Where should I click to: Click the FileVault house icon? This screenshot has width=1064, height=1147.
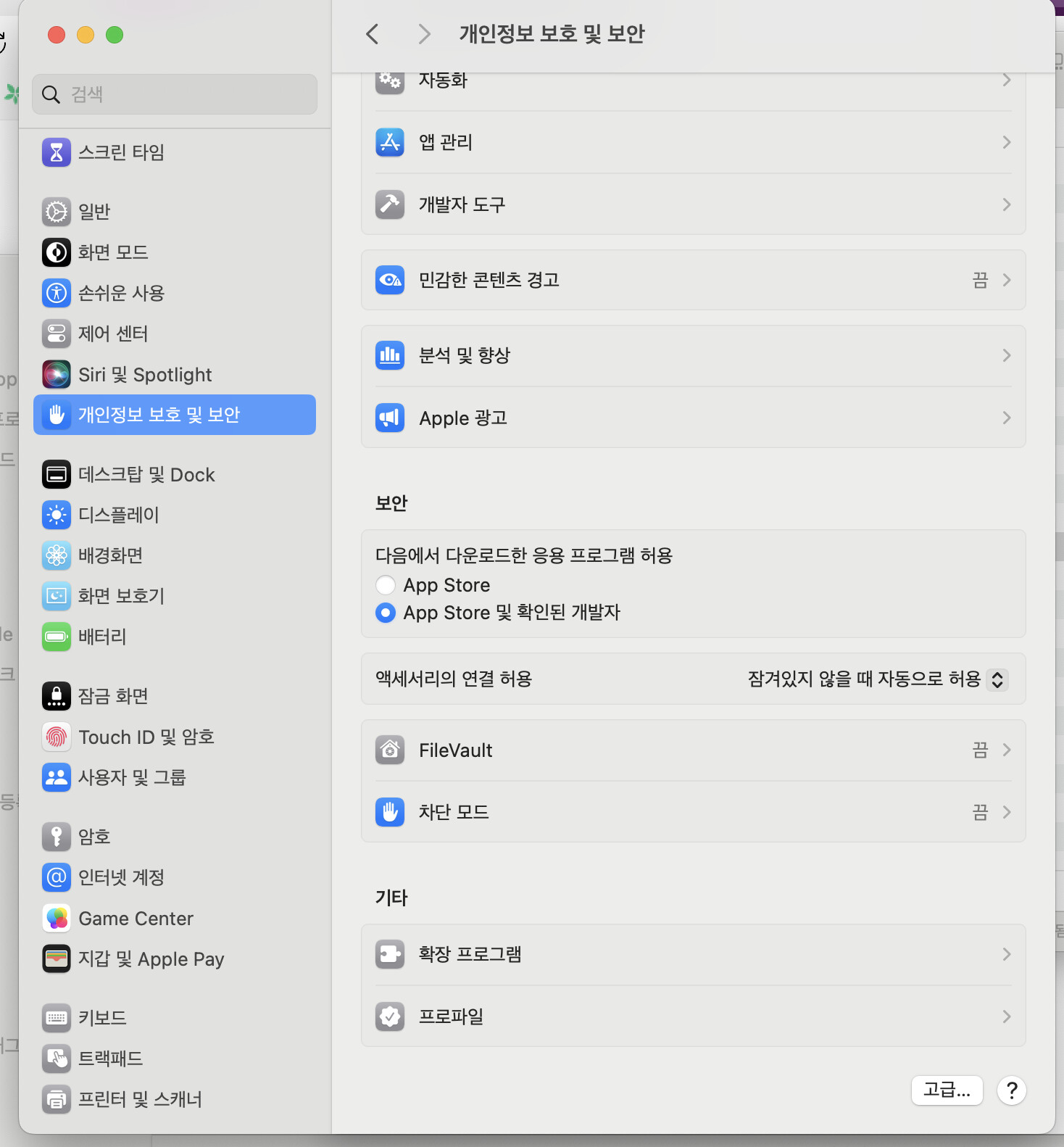390,750
